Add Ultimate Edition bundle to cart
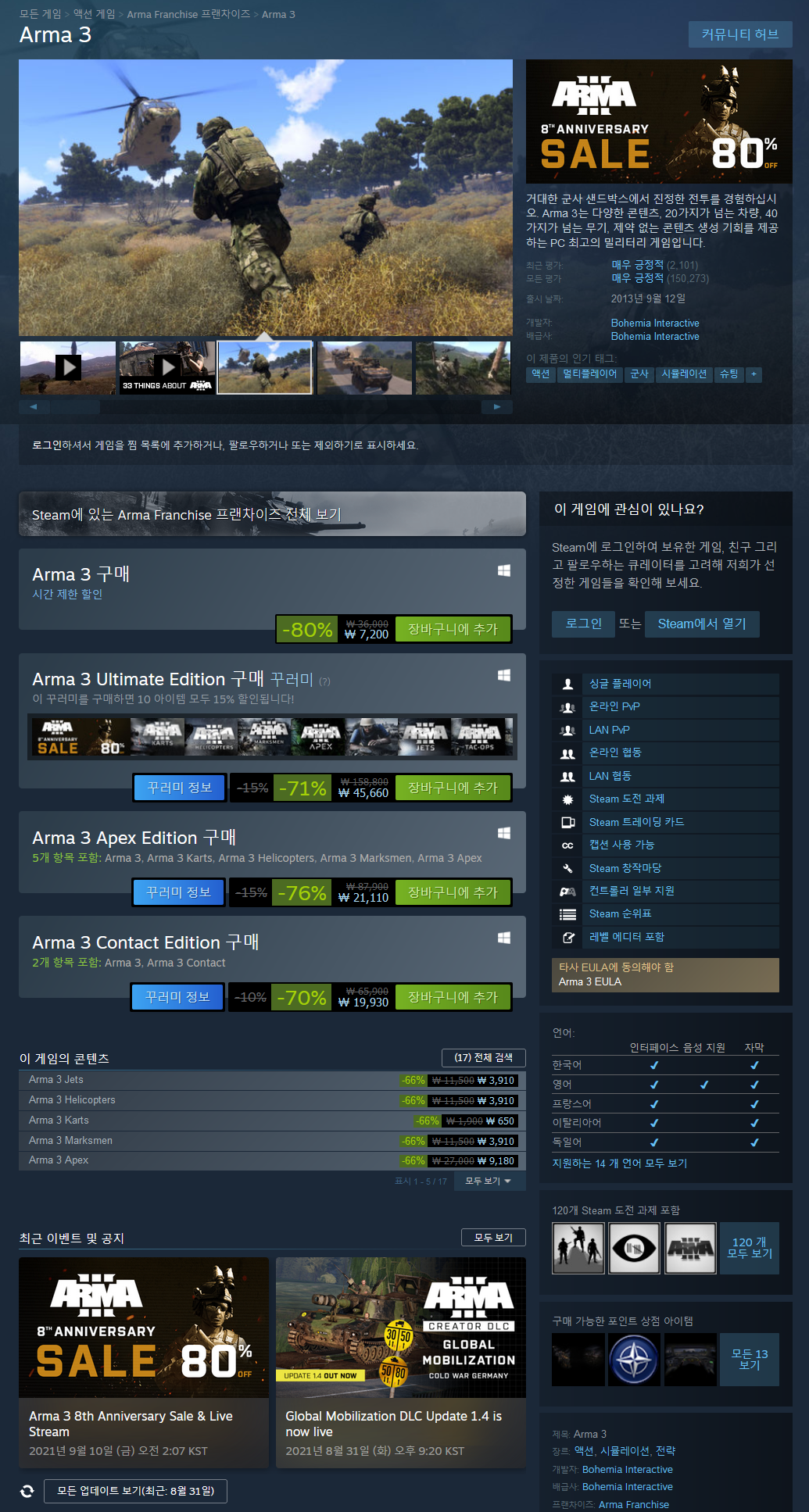 (453, 788)
